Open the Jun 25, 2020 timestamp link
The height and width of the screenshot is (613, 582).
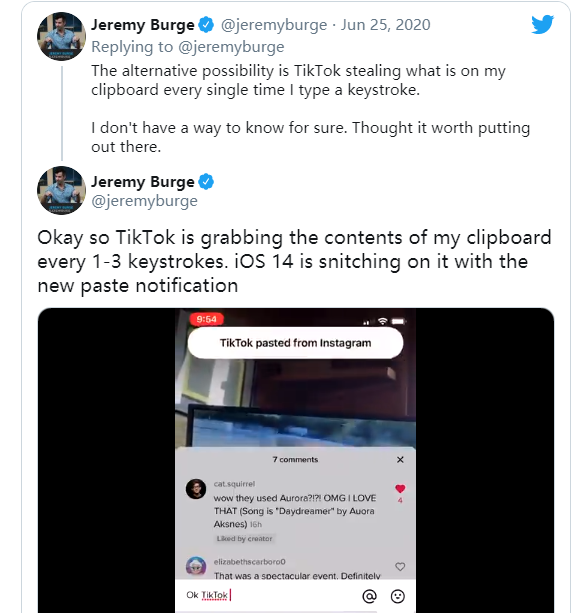pyautogui.click(x=385, y=25)
